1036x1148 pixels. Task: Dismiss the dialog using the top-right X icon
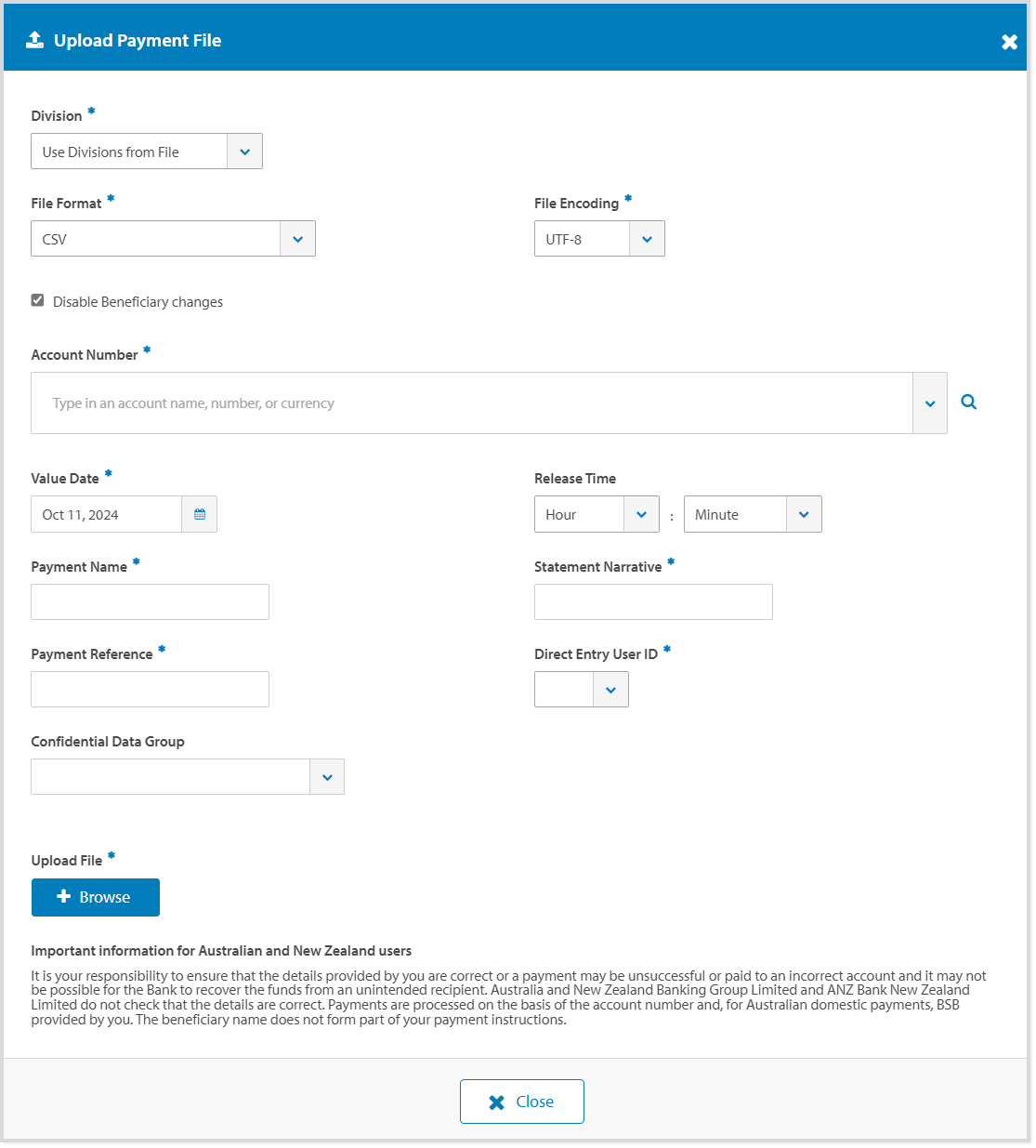coord(1009,42)
